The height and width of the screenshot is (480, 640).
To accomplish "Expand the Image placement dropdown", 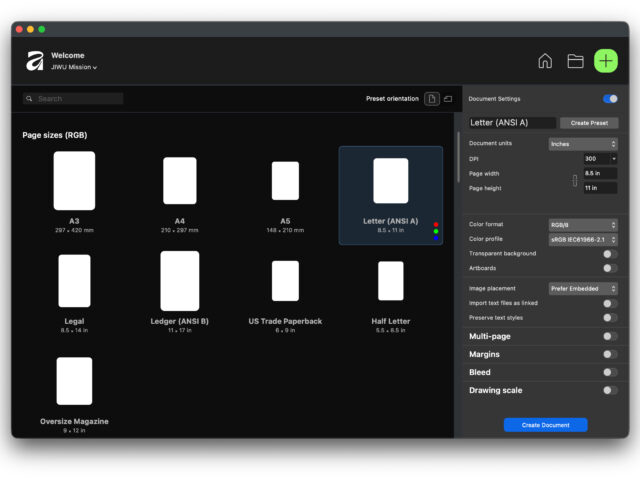I will click(583, 288).
